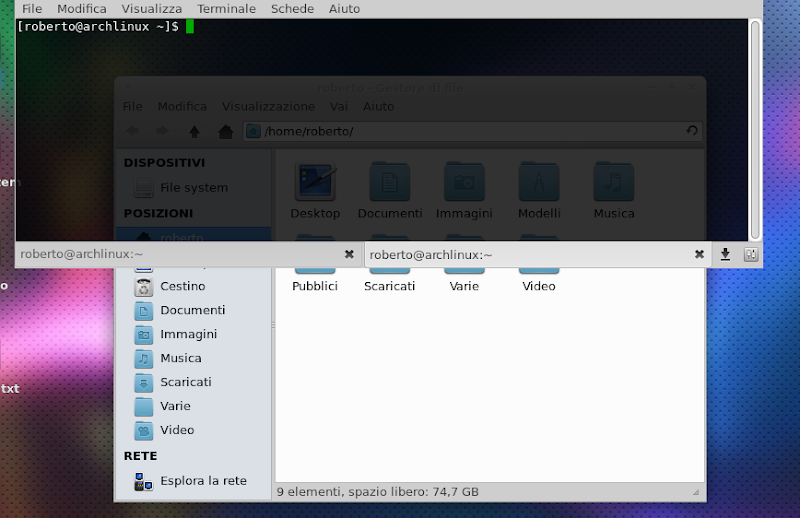Click the RETE sidebar section heading
The width and height of the screenshot is (800, 518).
(x=140, y=456)
